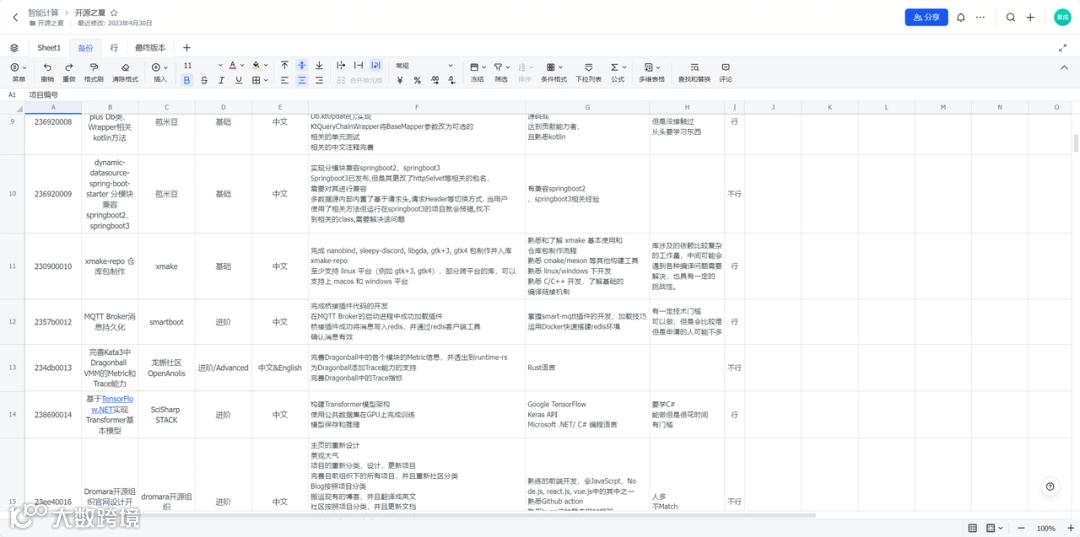Open the cell borders dropdown
This screenshot has height=537, width=1080.
coord(260,80)
